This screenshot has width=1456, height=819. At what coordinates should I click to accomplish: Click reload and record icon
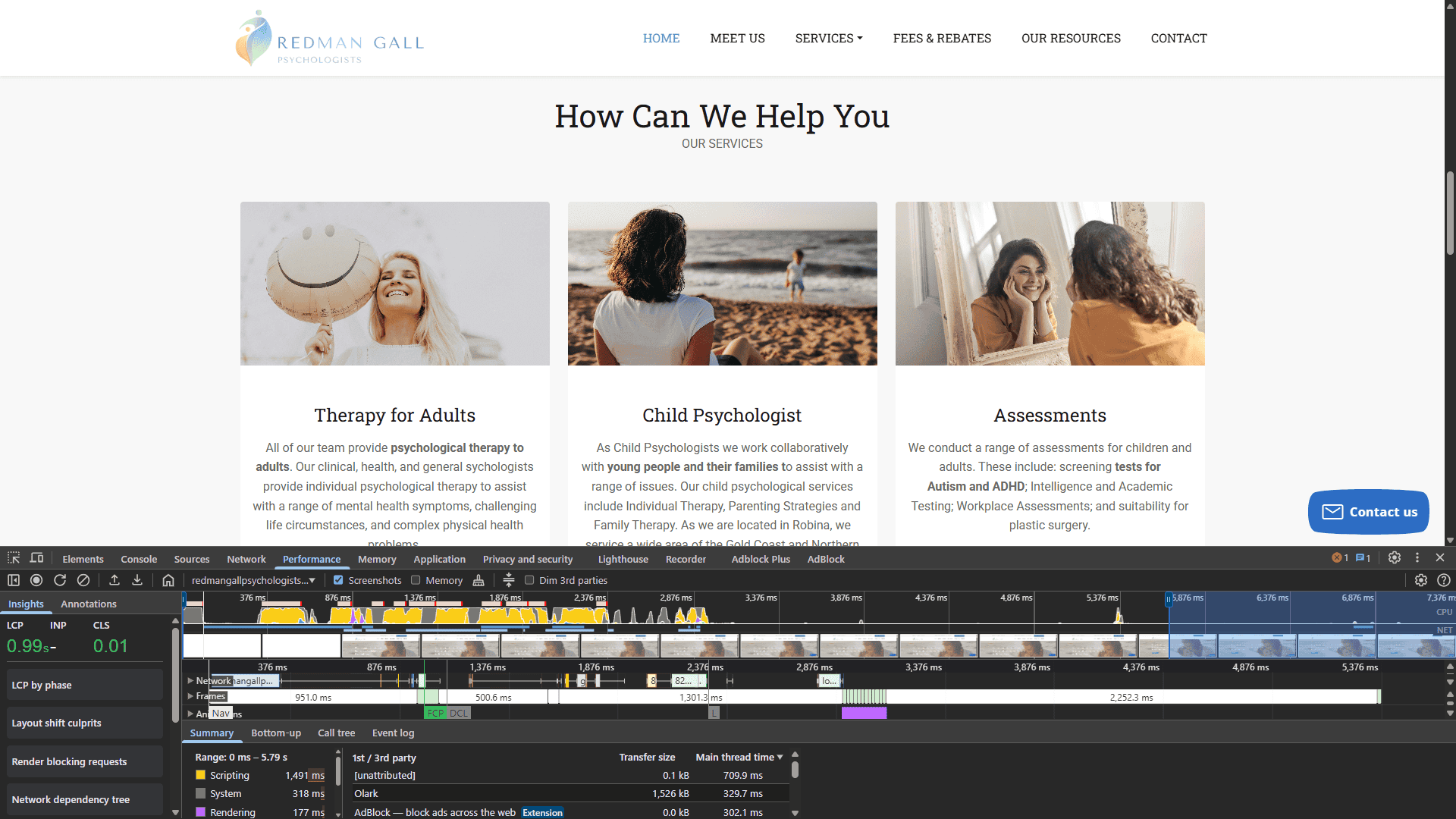click(60, 580)
